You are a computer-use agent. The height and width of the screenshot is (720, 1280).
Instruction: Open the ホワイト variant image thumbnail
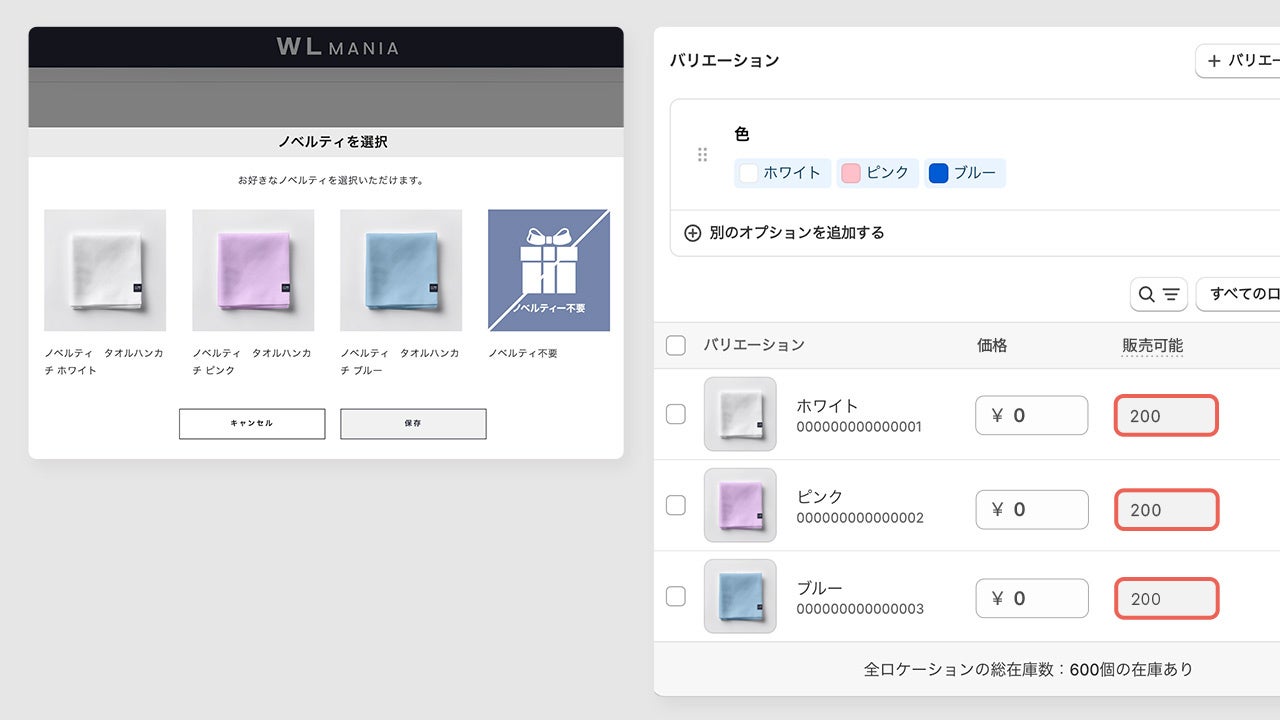(x=740, y=414)
